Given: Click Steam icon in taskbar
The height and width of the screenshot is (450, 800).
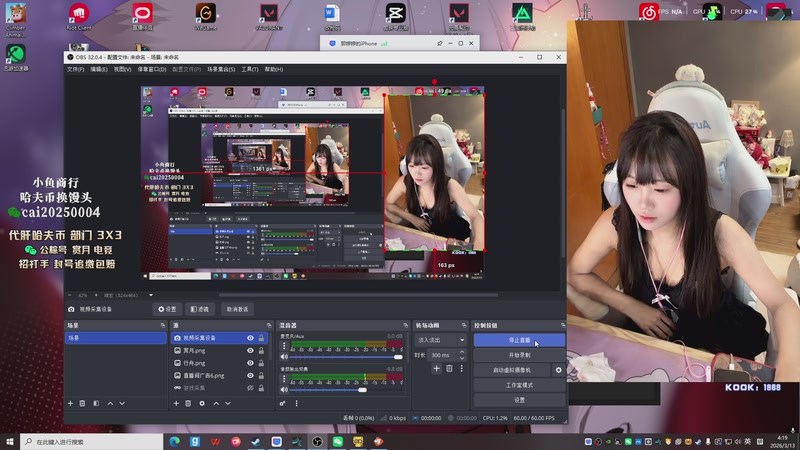Looking at the screenshot, I should tap(256, 441).
